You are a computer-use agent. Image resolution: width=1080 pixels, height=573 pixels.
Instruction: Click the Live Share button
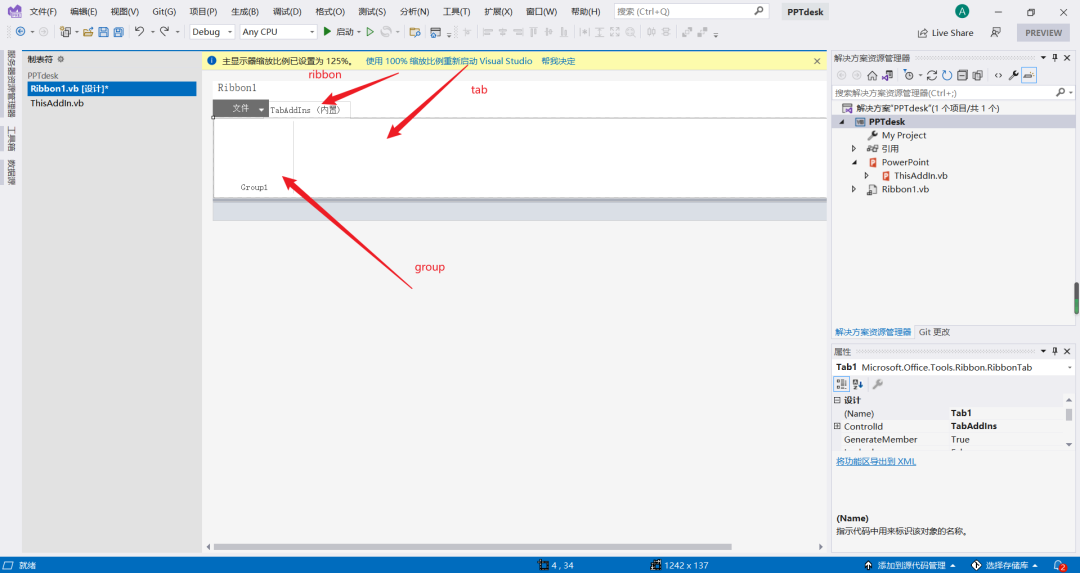(x=946, y=32)
